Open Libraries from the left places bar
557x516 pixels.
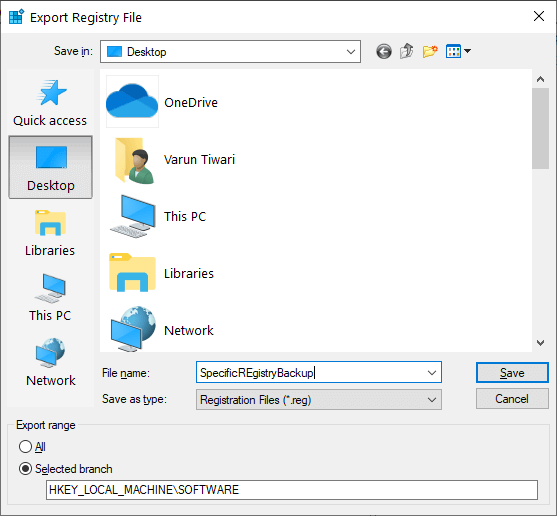click(50, 233)
